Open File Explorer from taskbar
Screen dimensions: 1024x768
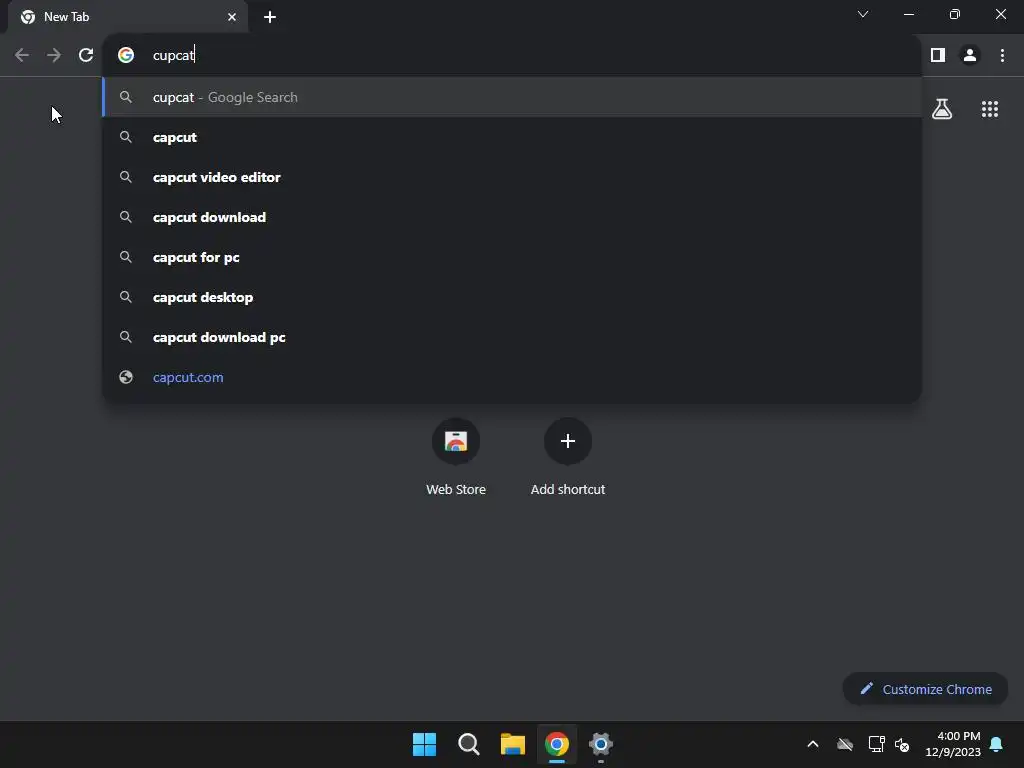pos(513,744)
